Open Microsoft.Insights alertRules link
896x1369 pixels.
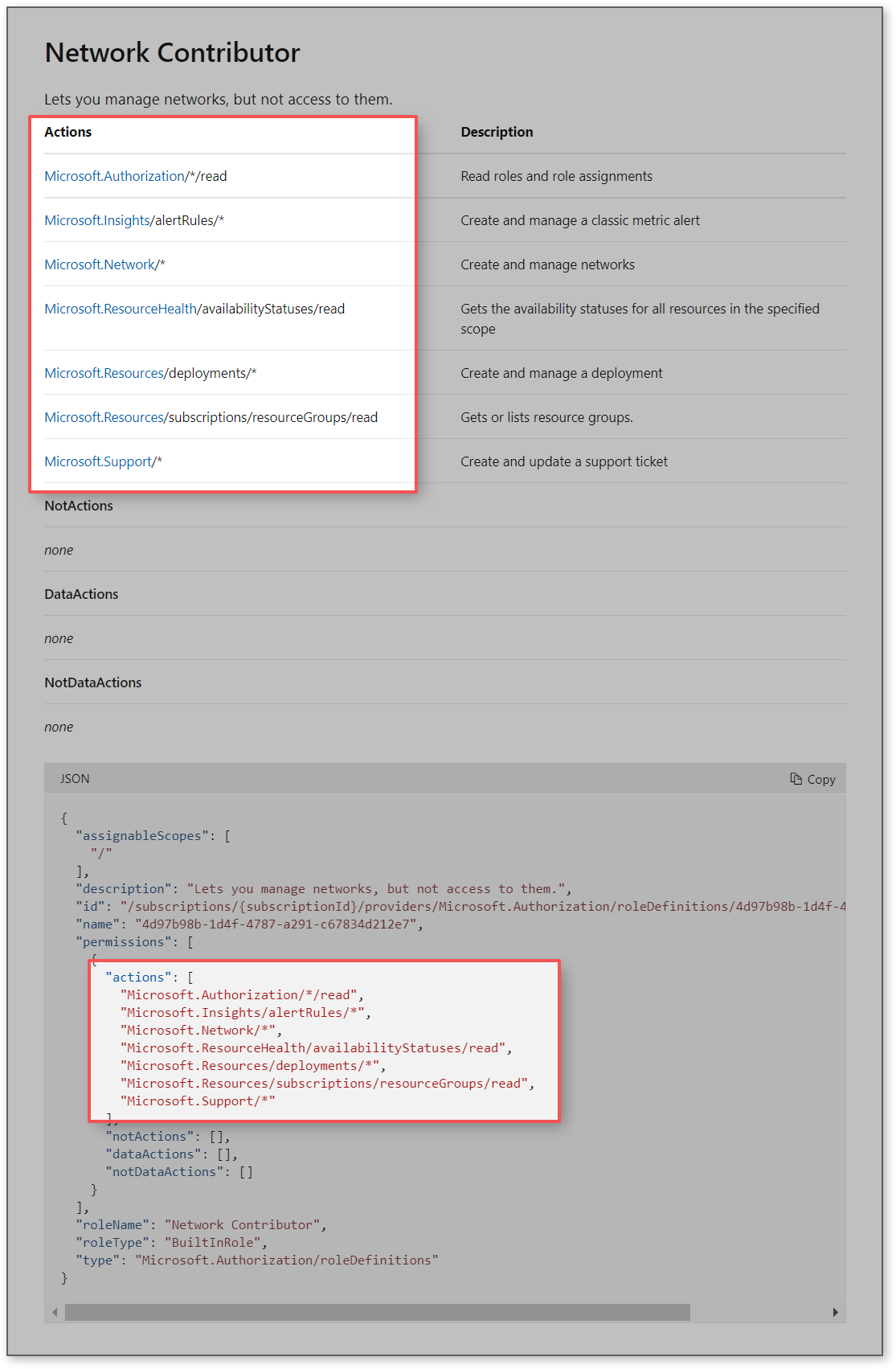pos(97,220)
